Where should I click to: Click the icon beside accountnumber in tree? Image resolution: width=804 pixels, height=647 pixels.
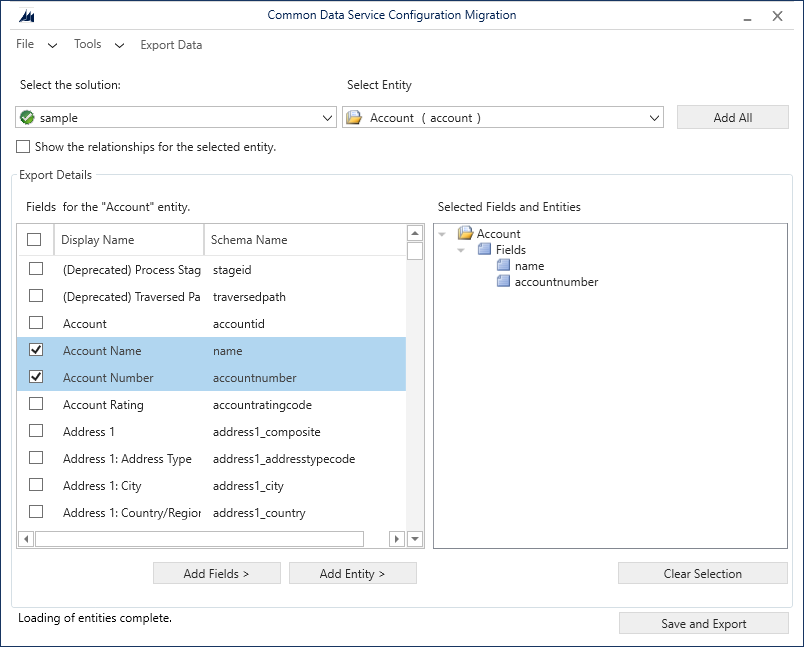(x=504, y=281)
